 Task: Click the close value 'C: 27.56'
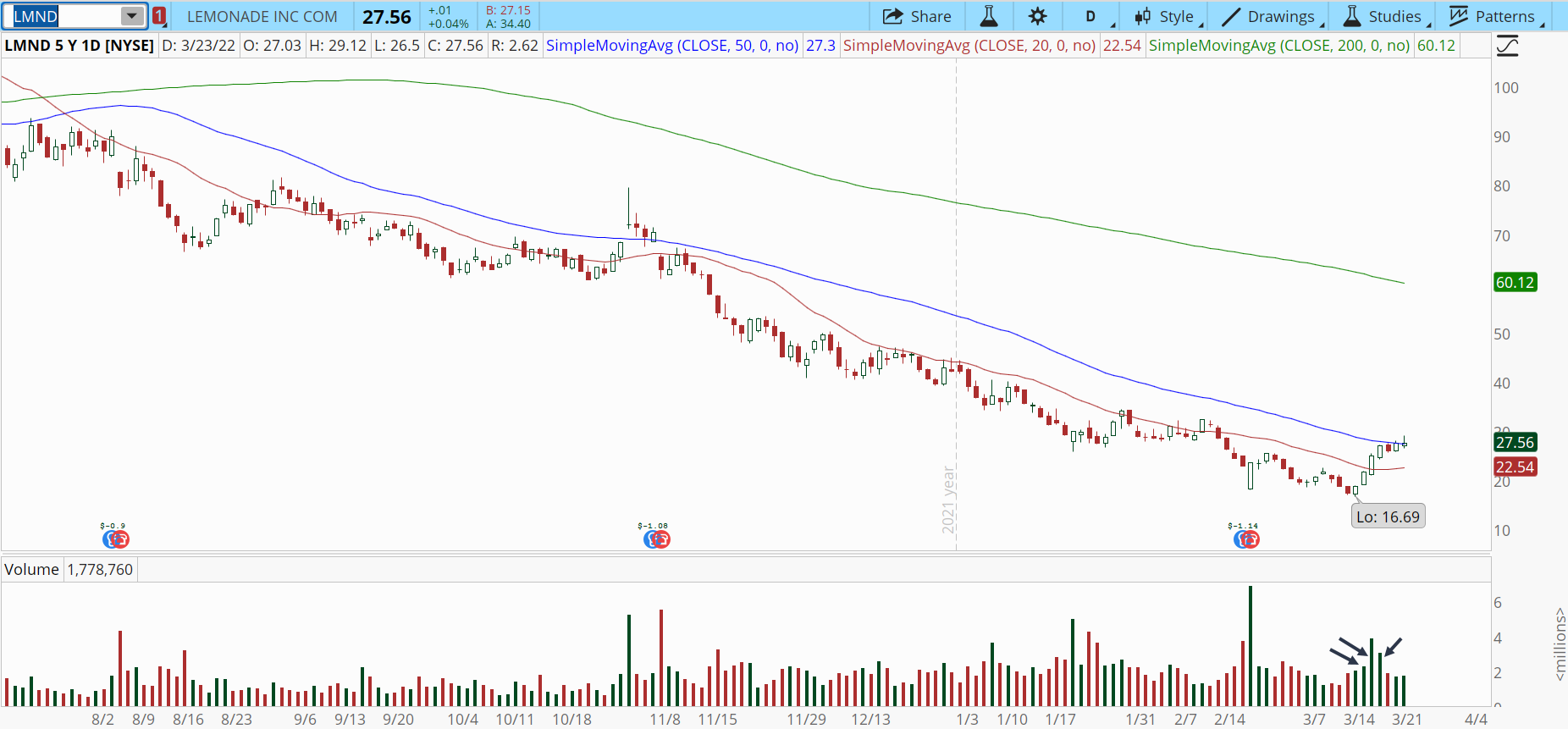click(x=455, y=46)
